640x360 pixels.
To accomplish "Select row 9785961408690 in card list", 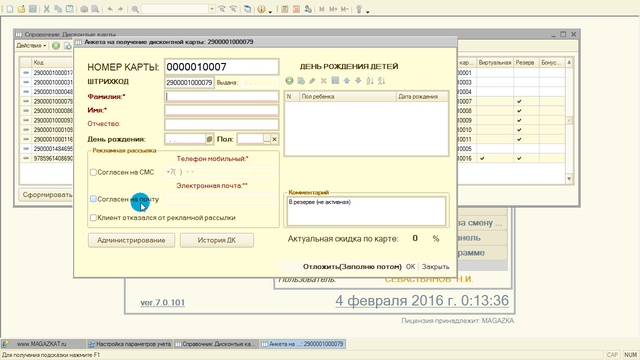I will click(53, 158).
